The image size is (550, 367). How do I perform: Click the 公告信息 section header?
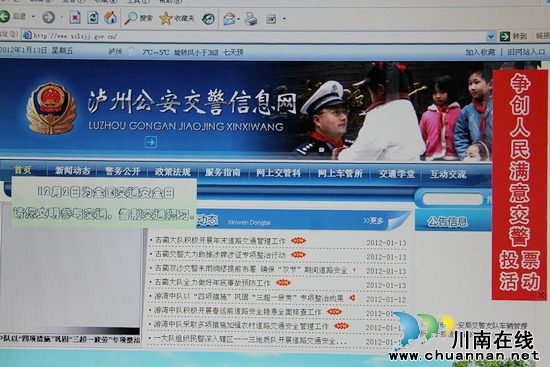pos(448,222)
